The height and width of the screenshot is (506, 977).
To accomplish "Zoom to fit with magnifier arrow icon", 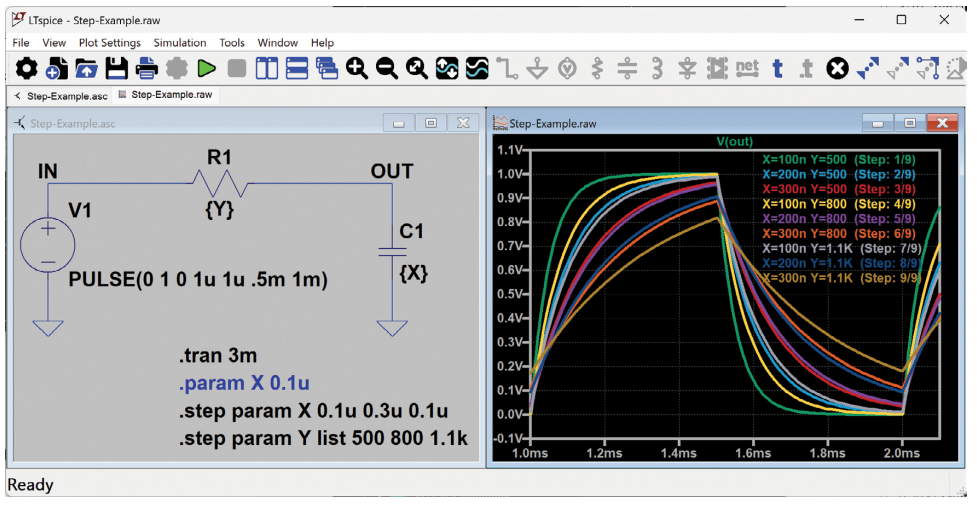I will [416, 68].
